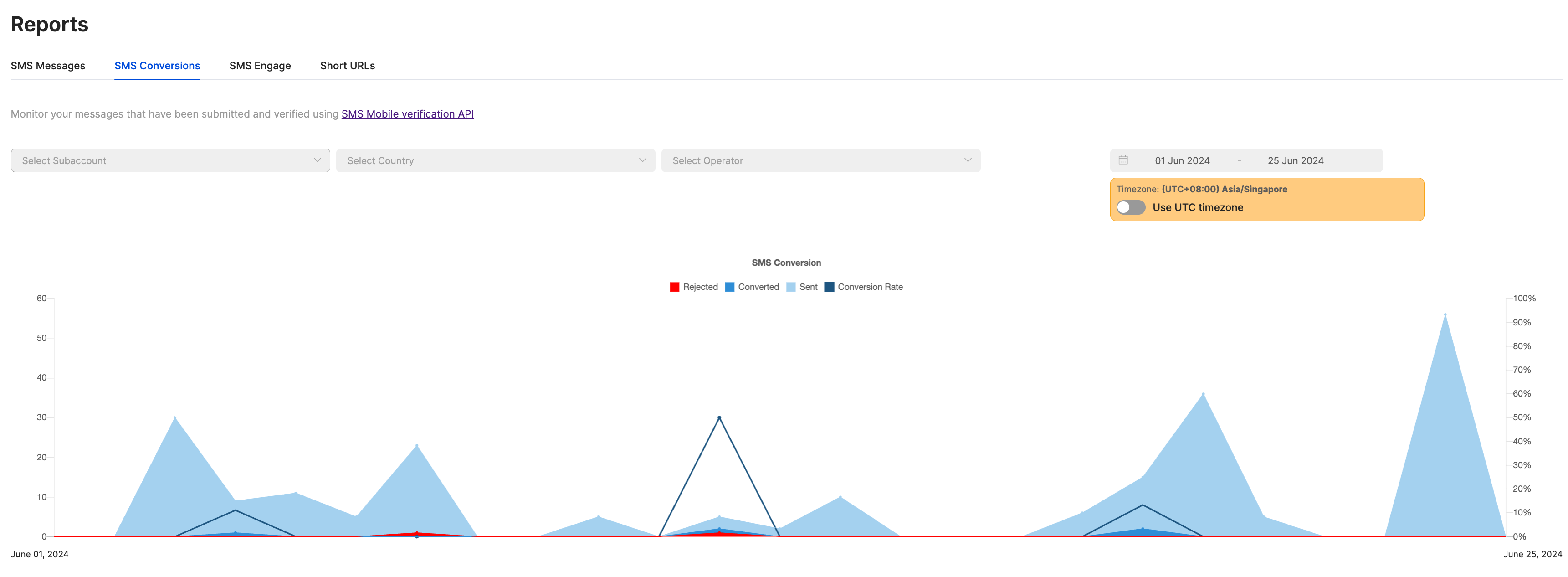Click the red Rejected legend swatch

(674, 287)
